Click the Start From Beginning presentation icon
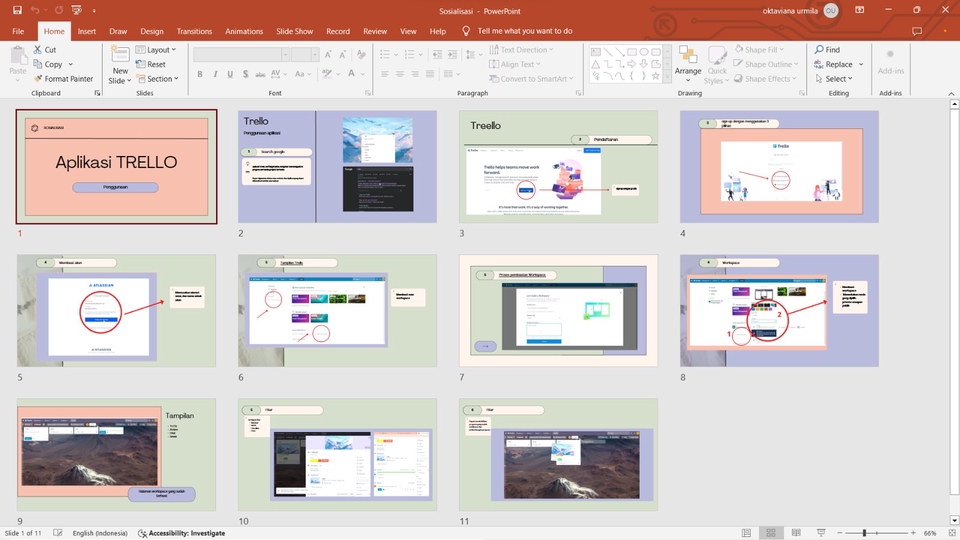This screenshot has width=960, height=540. (77, 10)
